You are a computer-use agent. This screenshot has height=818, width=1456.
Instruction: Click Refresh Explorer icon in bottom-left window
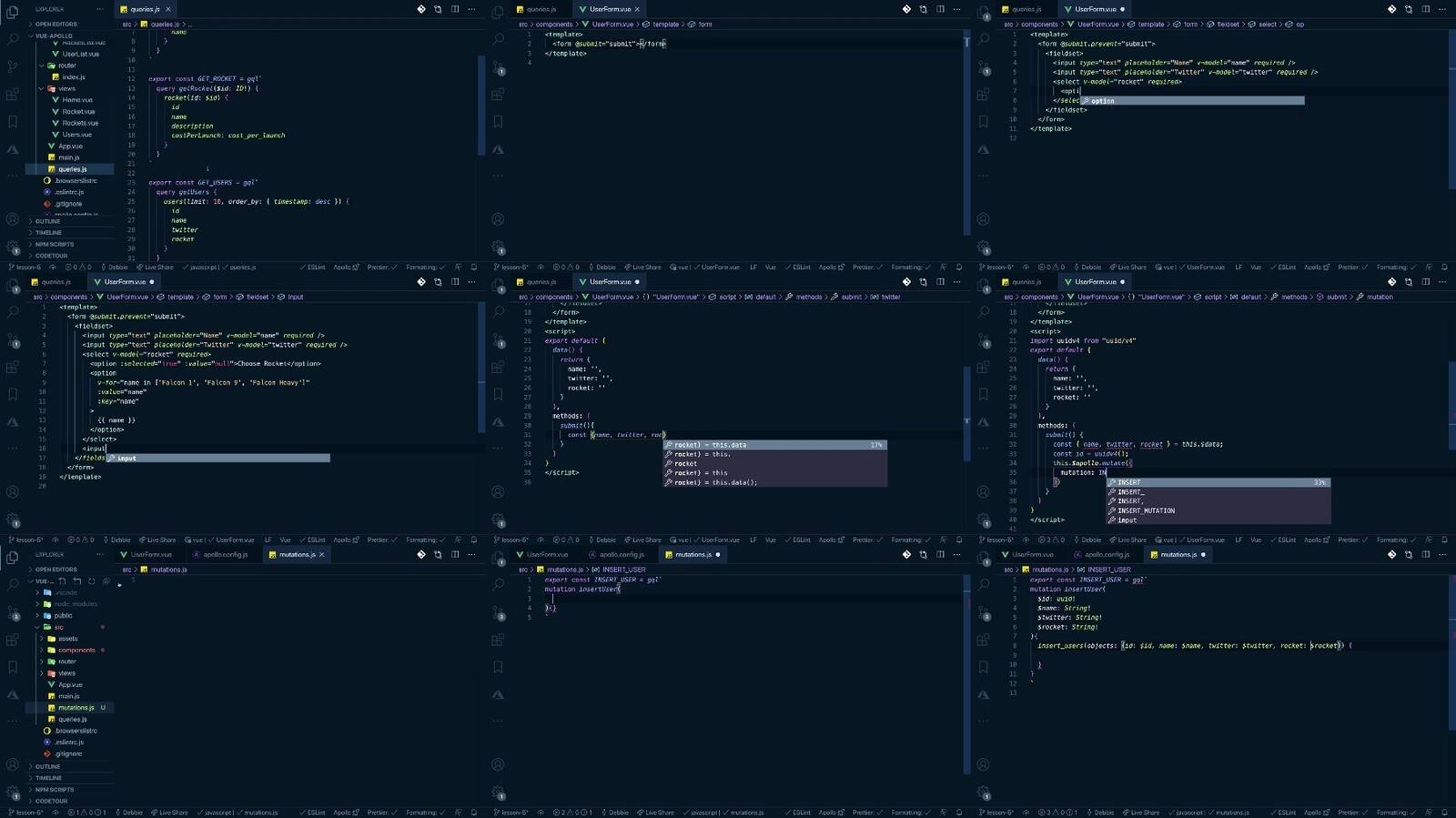(91, 581)
